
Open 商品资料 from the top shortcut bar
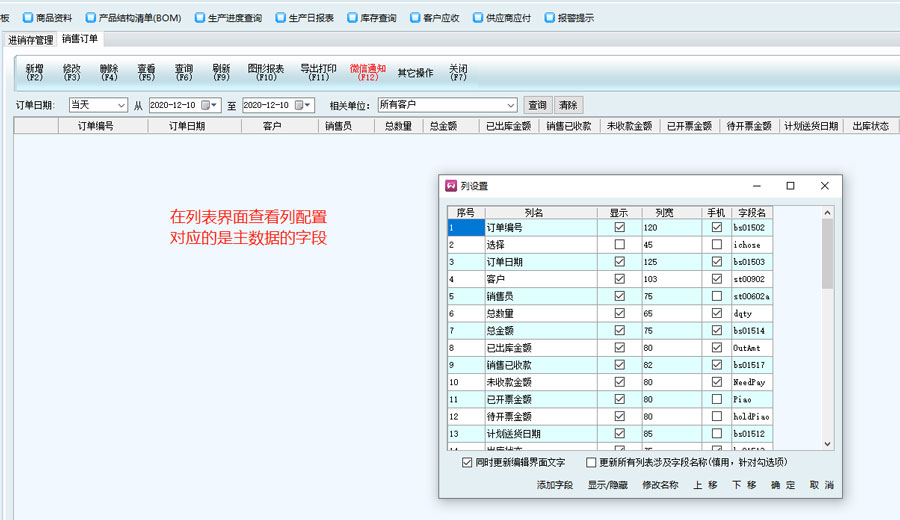click(47, 18)
